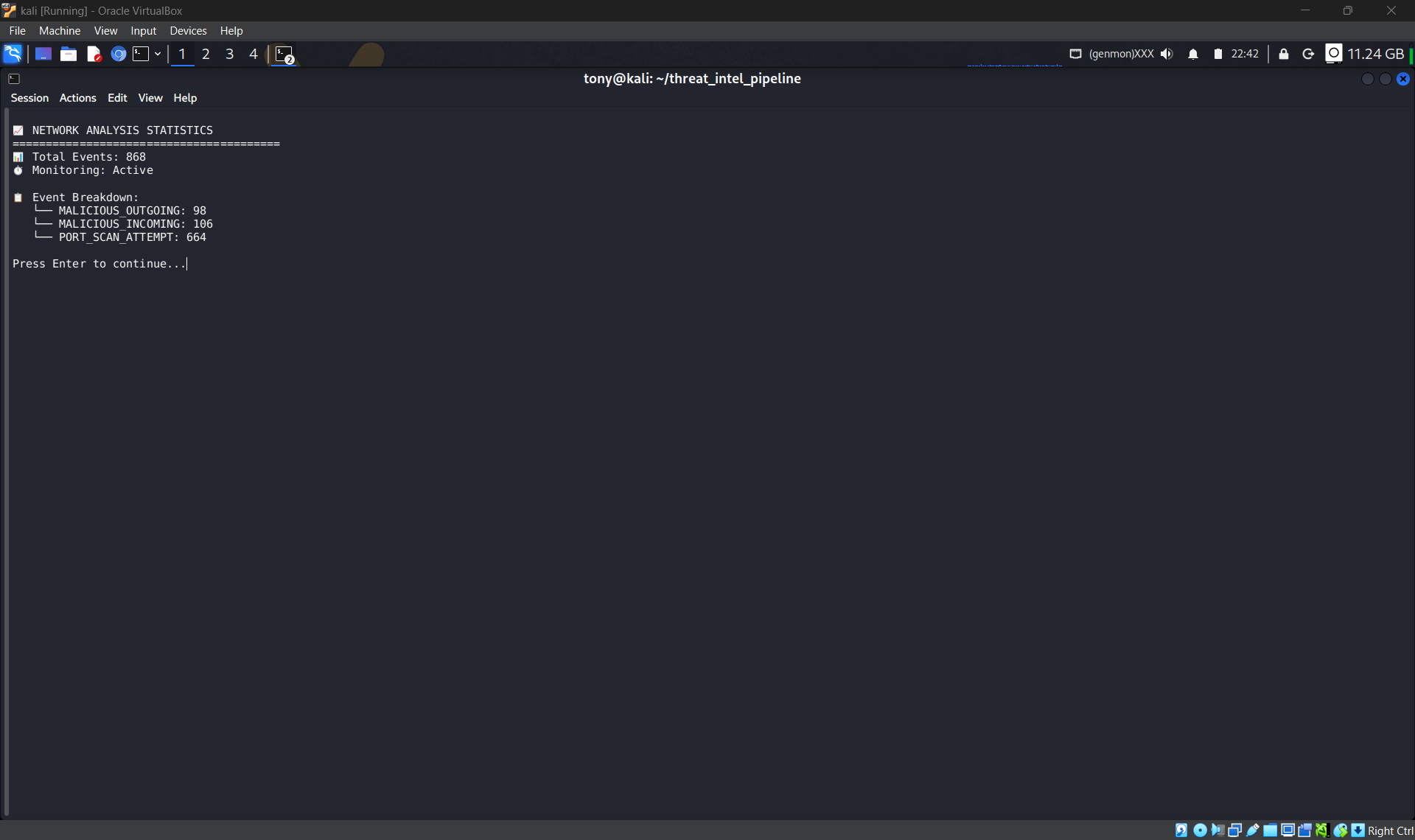Expand the terminal launcher dropdown arrow
Viewport: 1415px width, 840px height.
[x=158, y=54]
